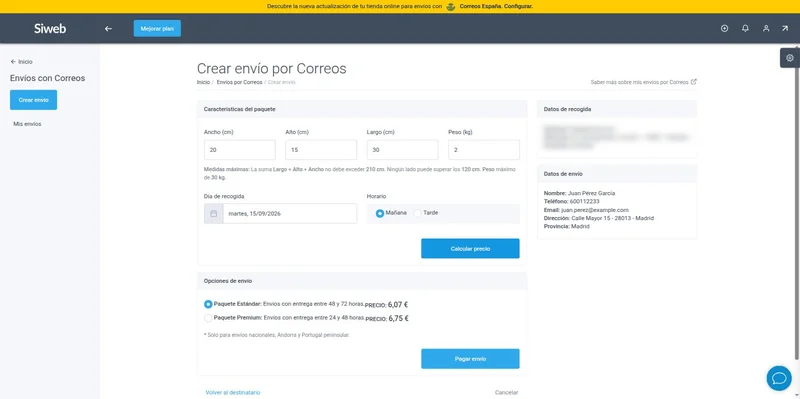Click the Mejorar plan button
The height and width of the screenshot is (399, 800).
[157, 29]
